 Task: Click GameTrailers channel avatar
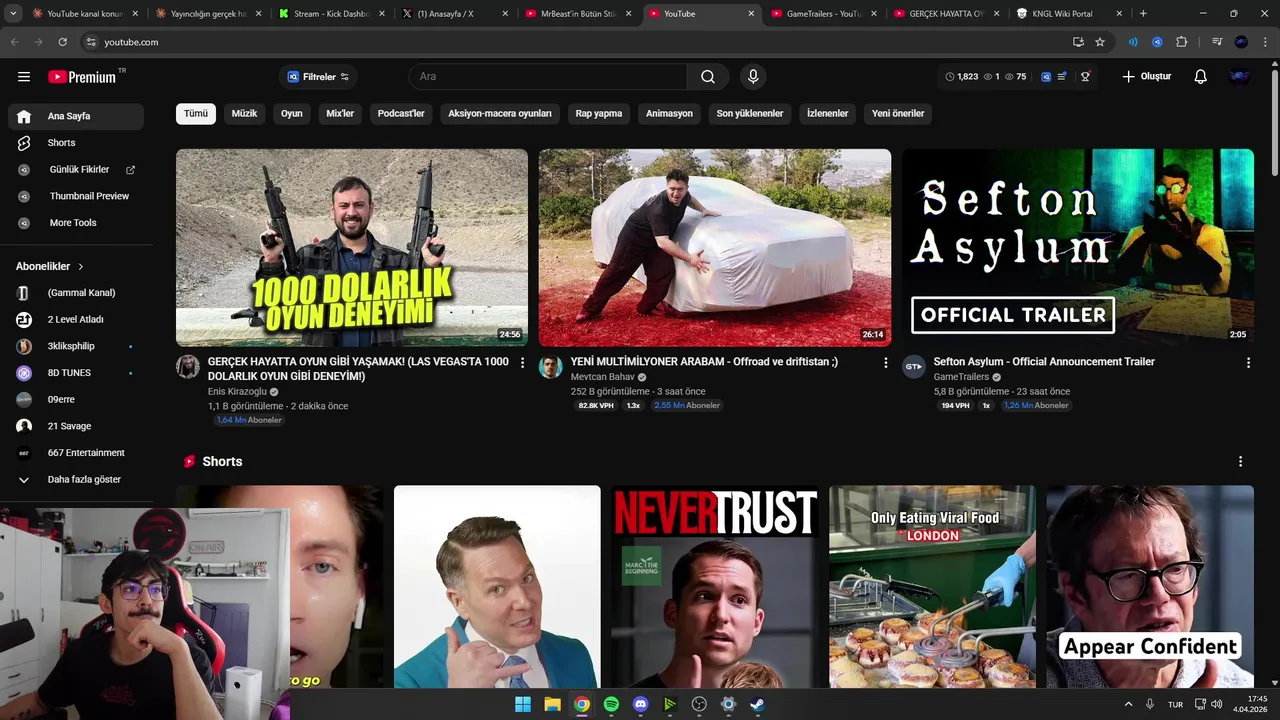(914, 367)
